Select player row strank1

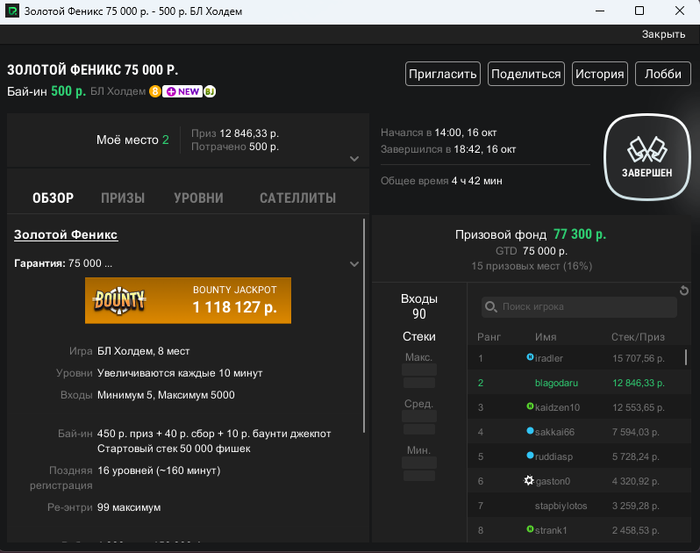579,530
